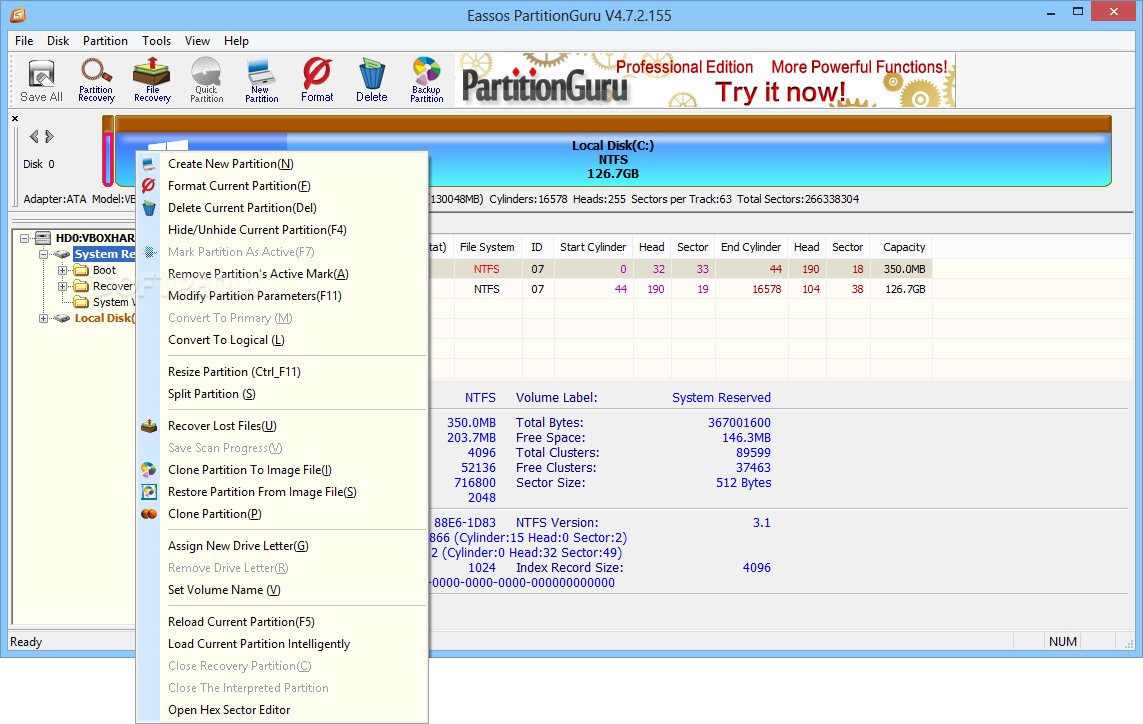The width and height of the screenshot is (1143, 724).
Task: Click the 512 Bytes sector size value
Action: coord(744,483)
